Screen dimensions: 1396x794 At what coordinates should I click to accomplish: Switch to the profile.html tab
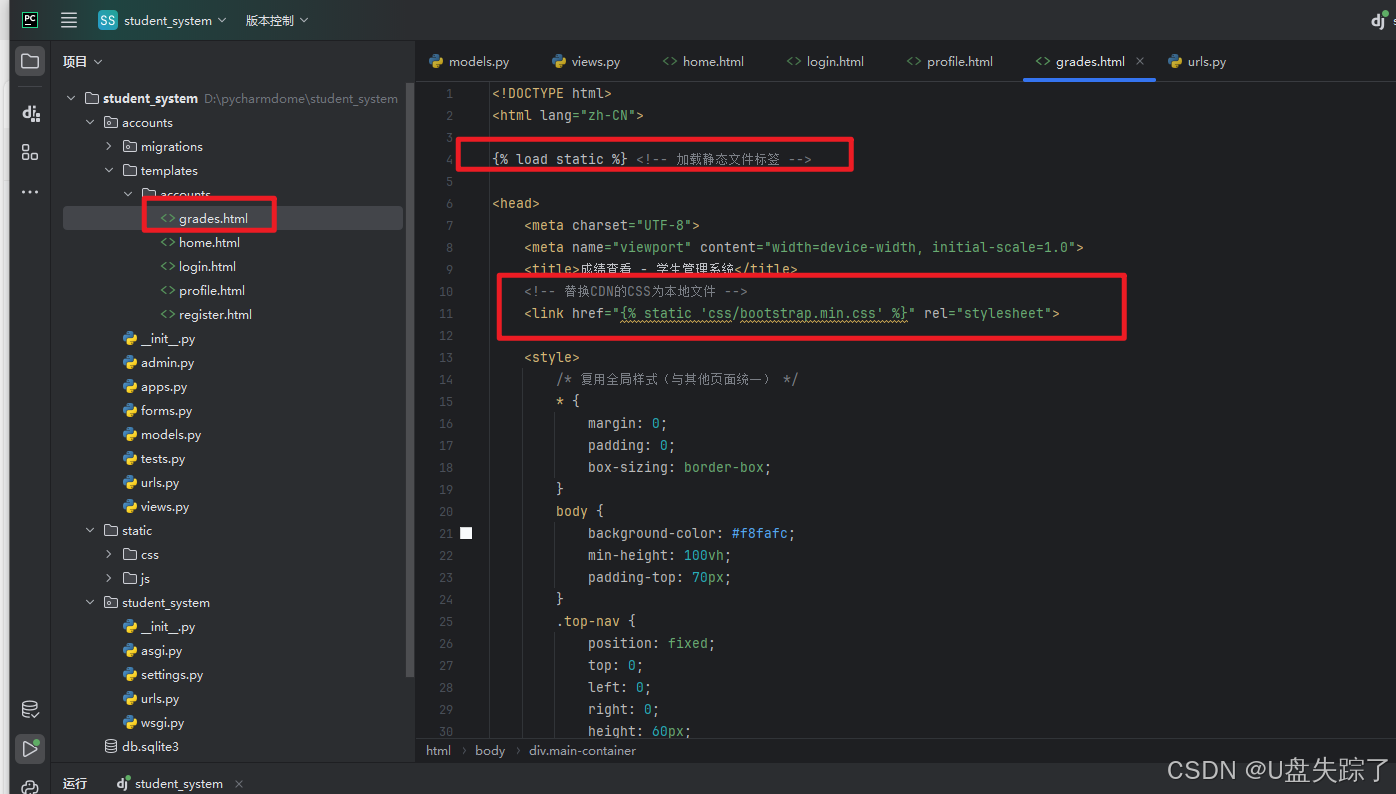tap(950, 61)
